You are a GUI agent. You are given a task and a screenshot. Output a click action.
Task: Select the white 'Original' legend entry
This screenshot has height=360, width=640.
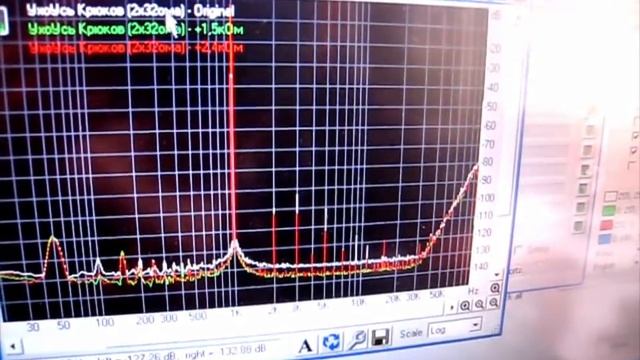pos(131,11)
